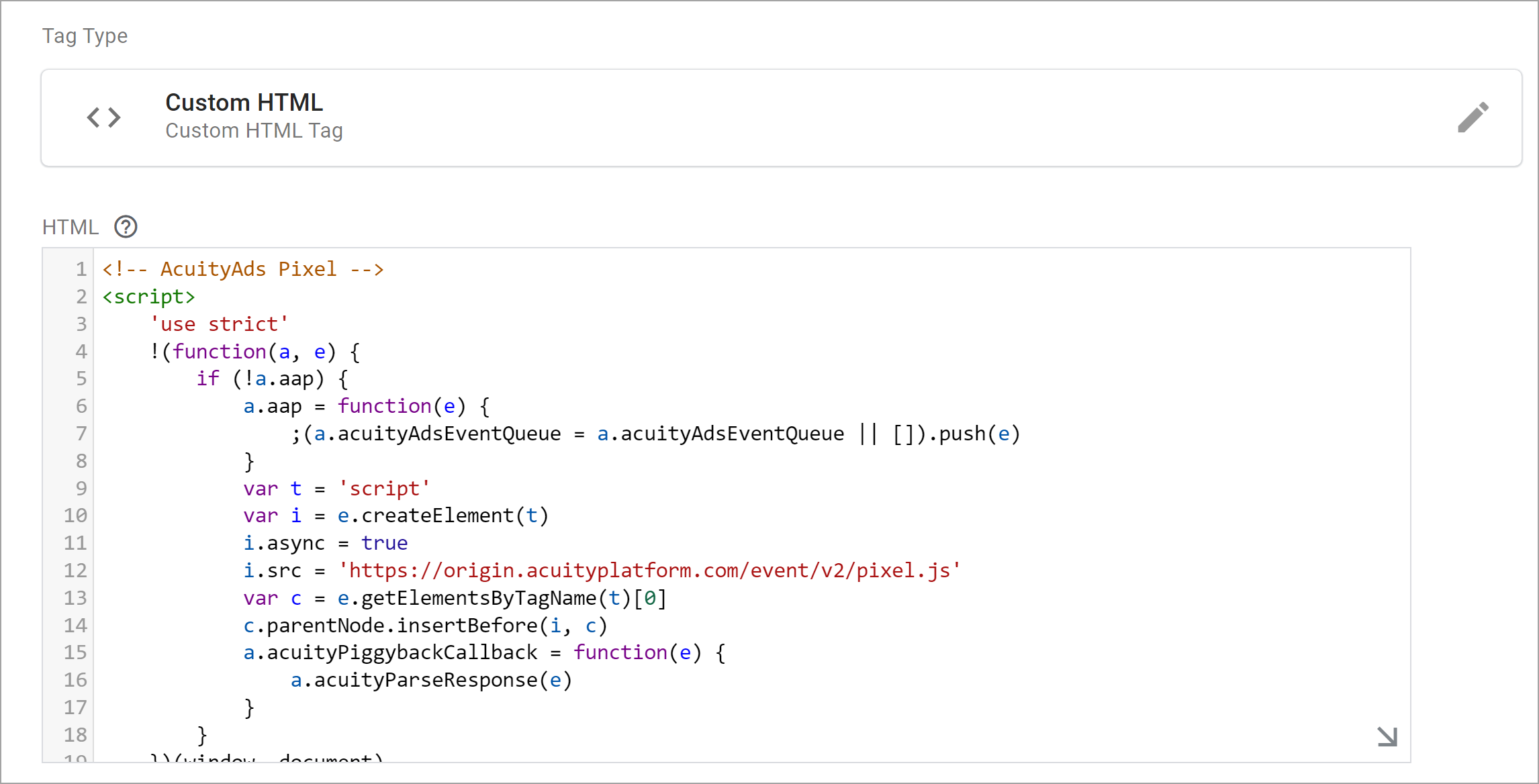Click the pixel.js URL string in code
Viewport: 1539px width, 784px height.
pos(649,571)
